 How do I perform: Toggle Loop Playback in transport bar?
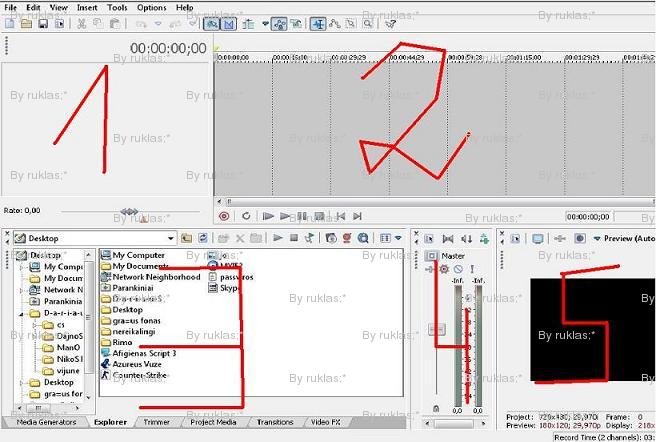click(246, 216)
